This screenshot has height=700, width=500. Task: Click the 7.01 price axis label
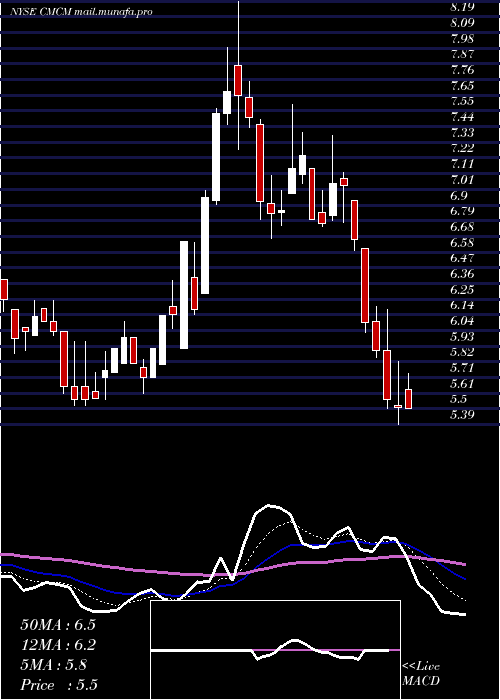462,180
